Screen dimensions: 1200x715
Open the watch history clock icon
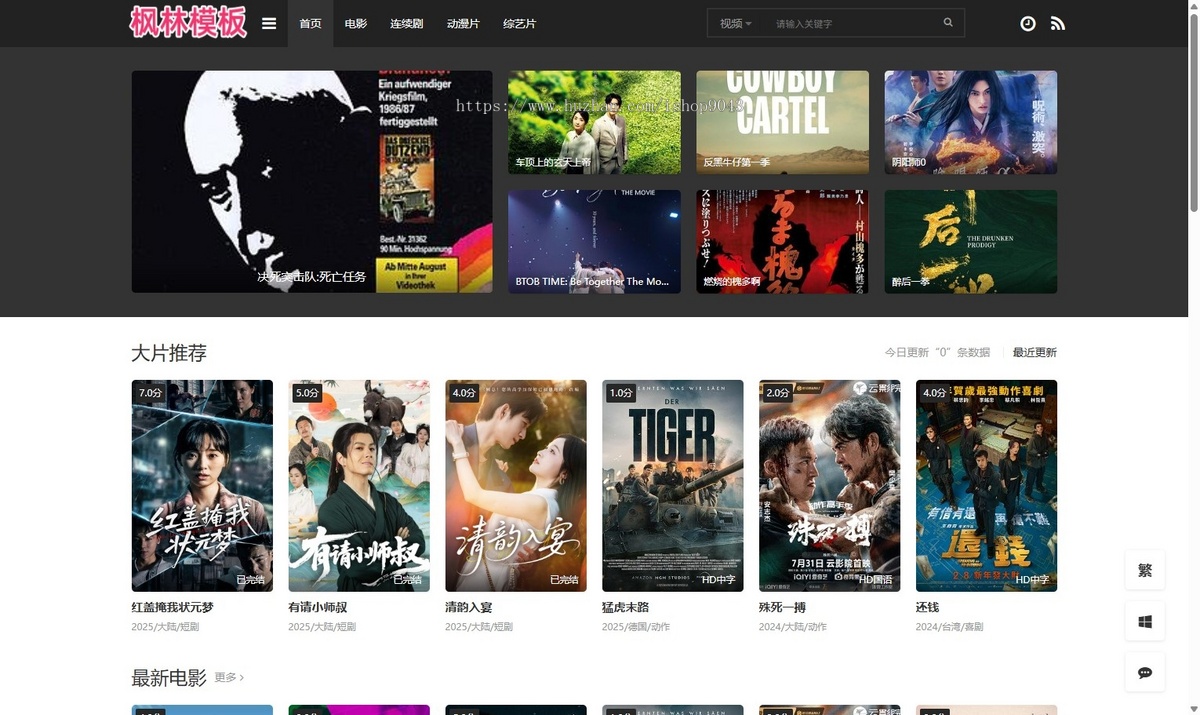tap(1028, 23)
